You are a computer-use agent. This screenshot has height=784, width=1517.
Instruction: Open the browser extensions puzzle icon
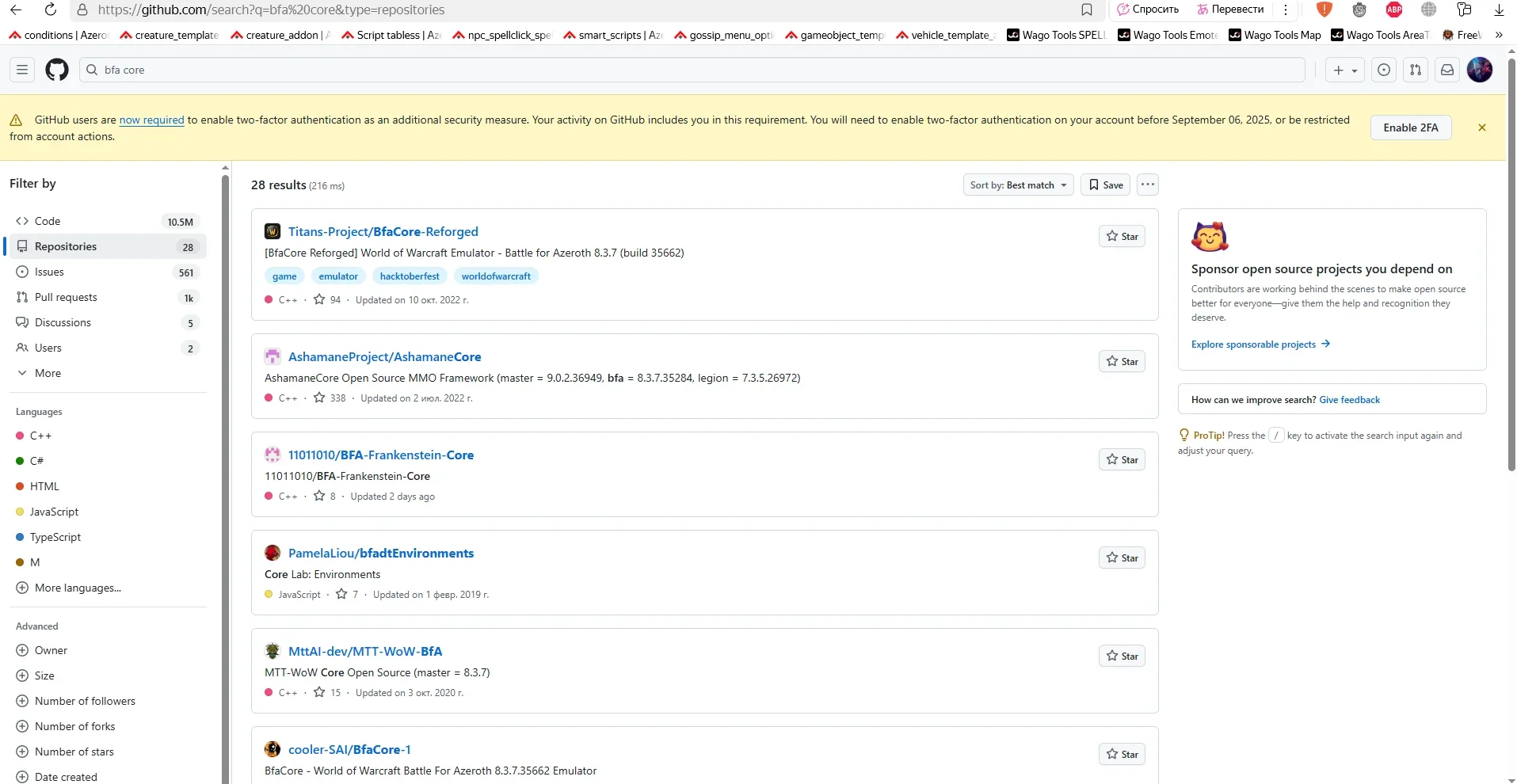1464,10
